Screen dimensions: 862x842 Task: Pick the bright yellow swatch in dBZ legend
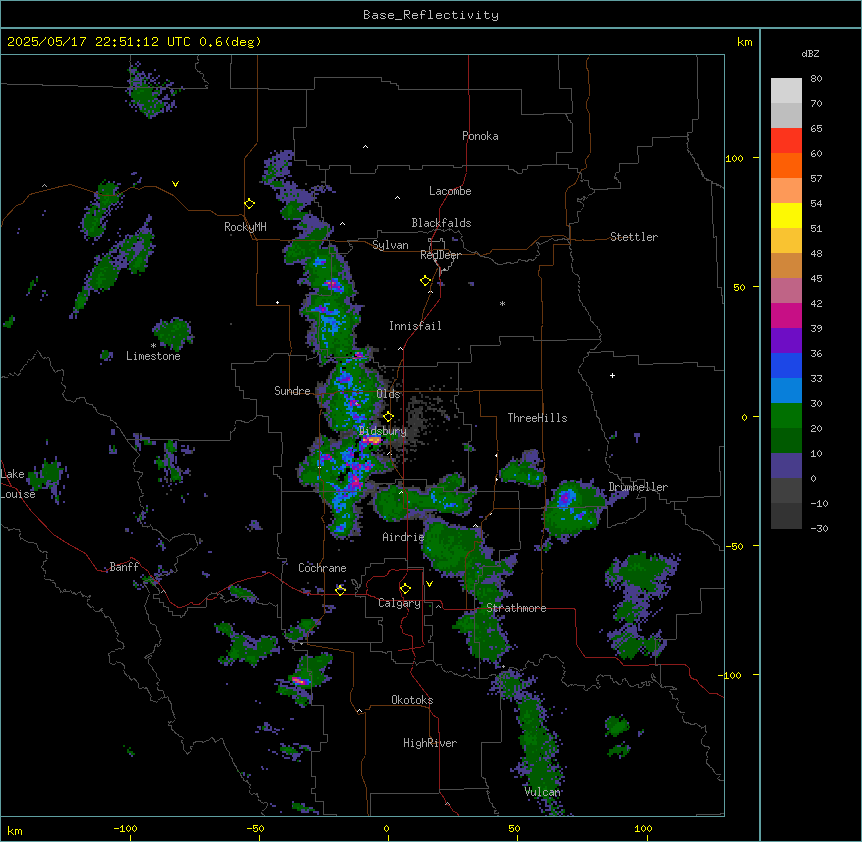pos(786,215)
